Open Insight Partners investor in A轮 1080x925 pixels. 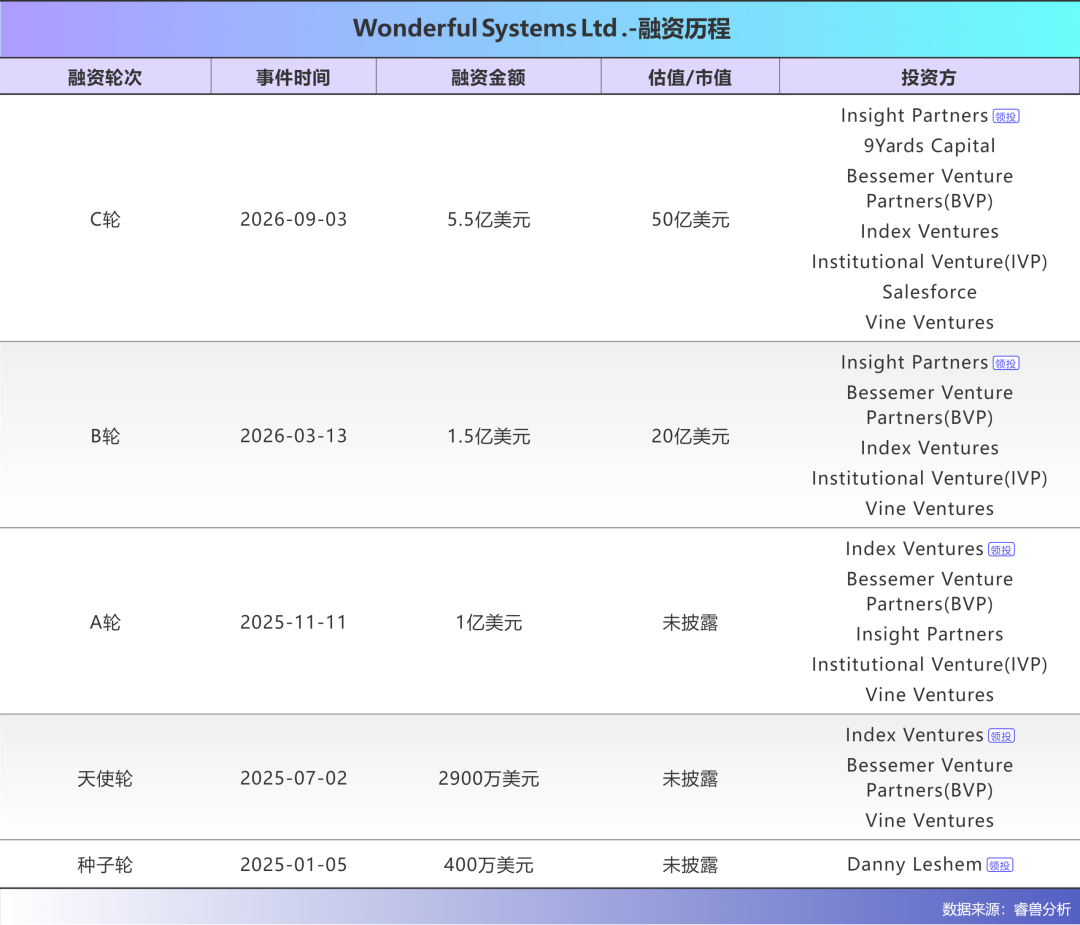(929, 634)
